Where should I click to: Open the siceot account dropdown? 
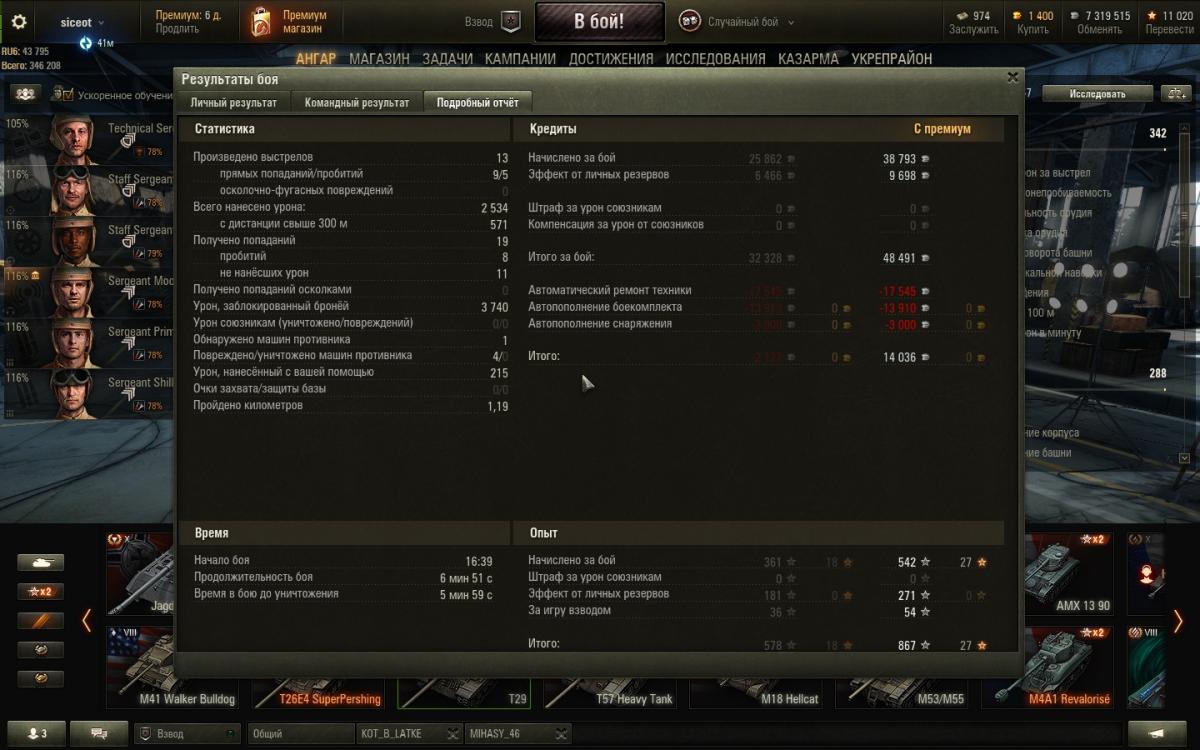click(76, 22)
